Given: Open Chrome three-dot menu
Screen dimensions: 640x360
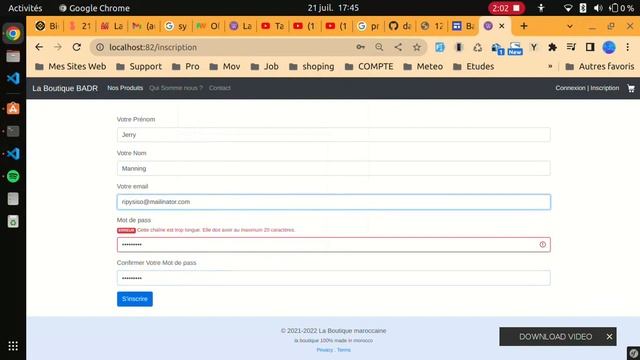Looking at the screenshot, I should 627,47.
